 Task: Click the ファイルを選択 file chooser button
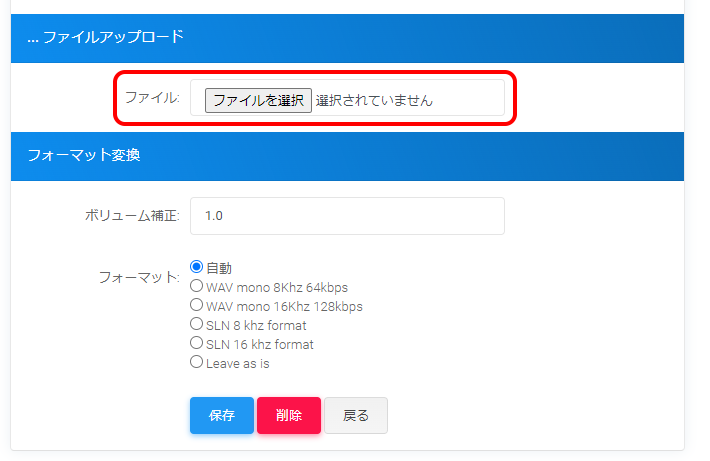click(258, 100)
